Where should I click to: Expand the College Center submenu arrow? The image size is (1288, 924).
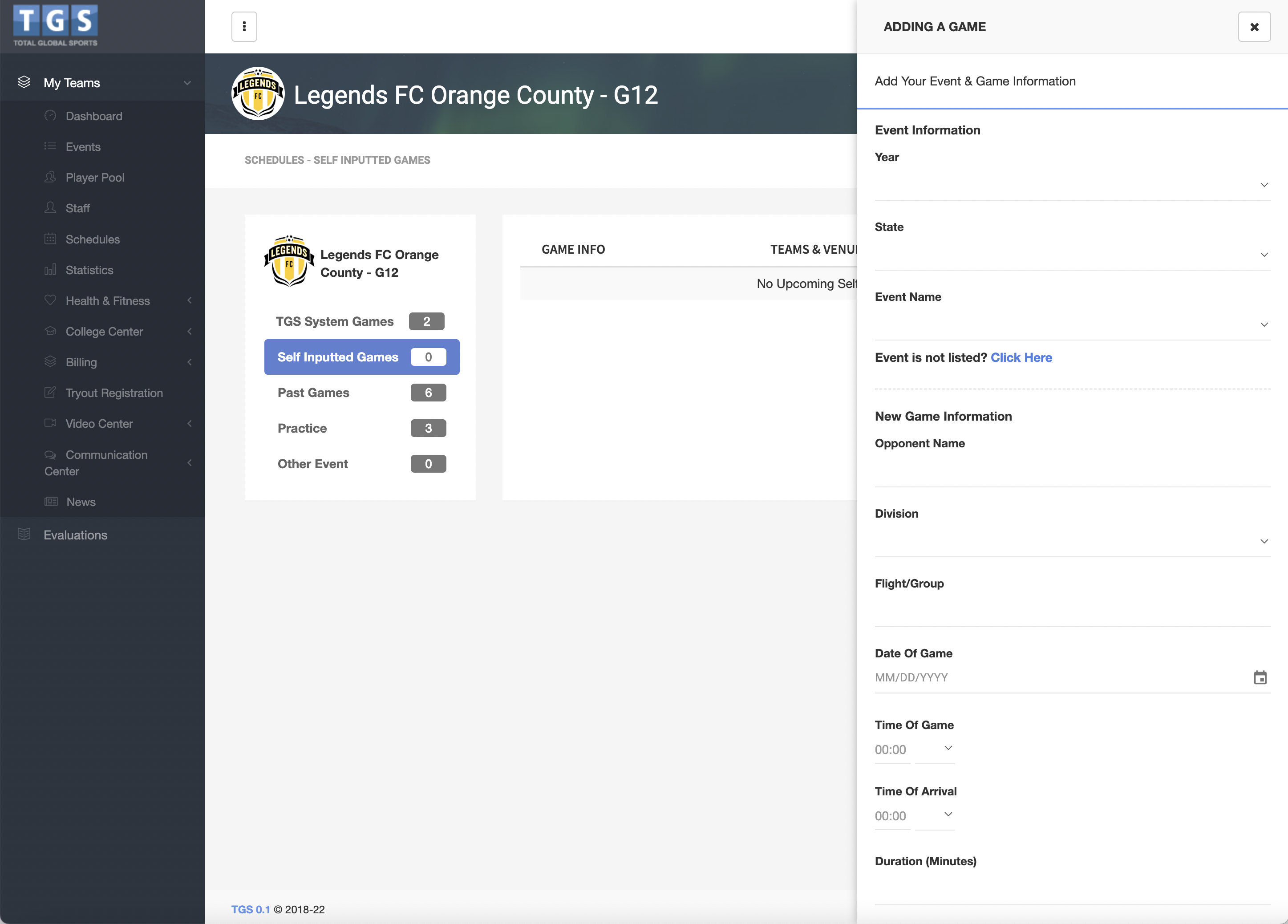tap(190, 331)
